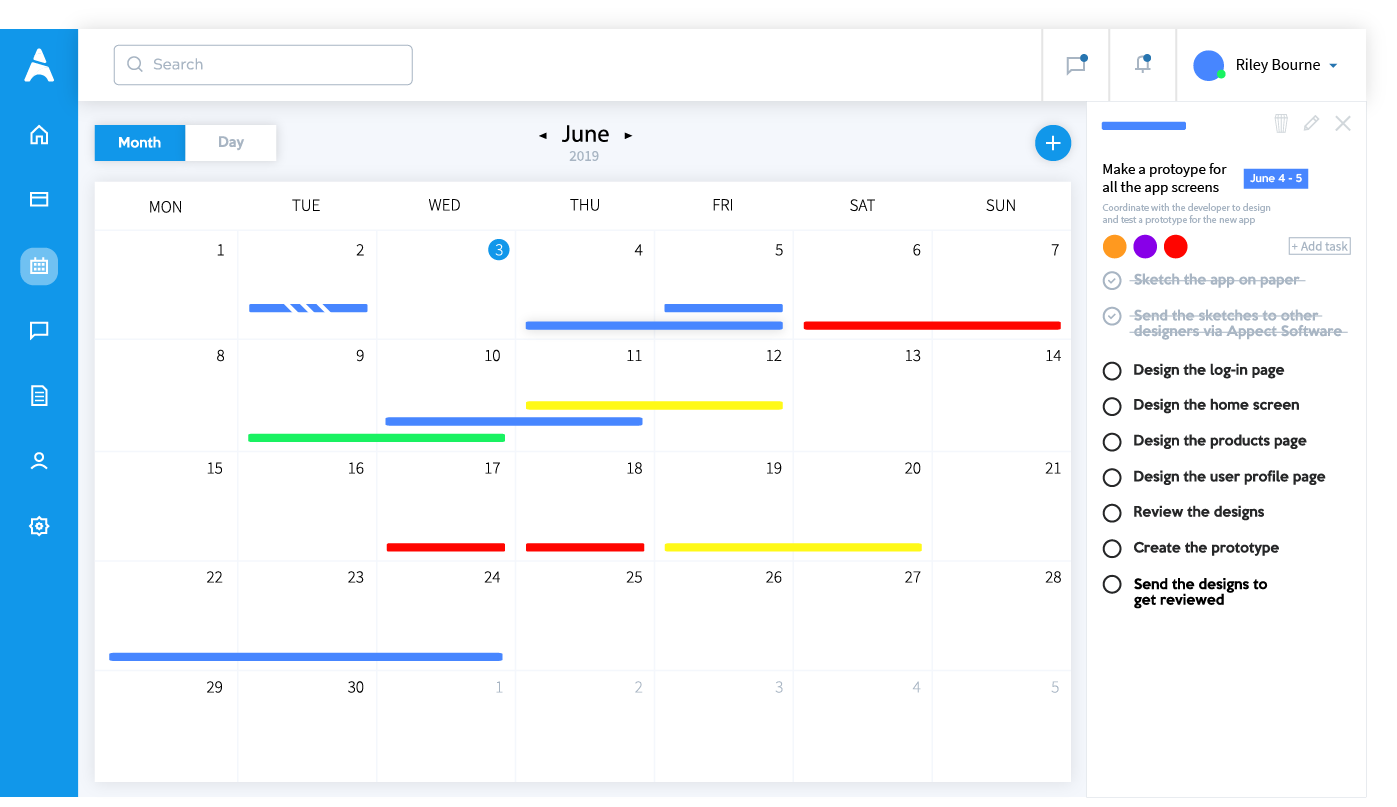Select the purple assignee color dot

click(1145, 246)
